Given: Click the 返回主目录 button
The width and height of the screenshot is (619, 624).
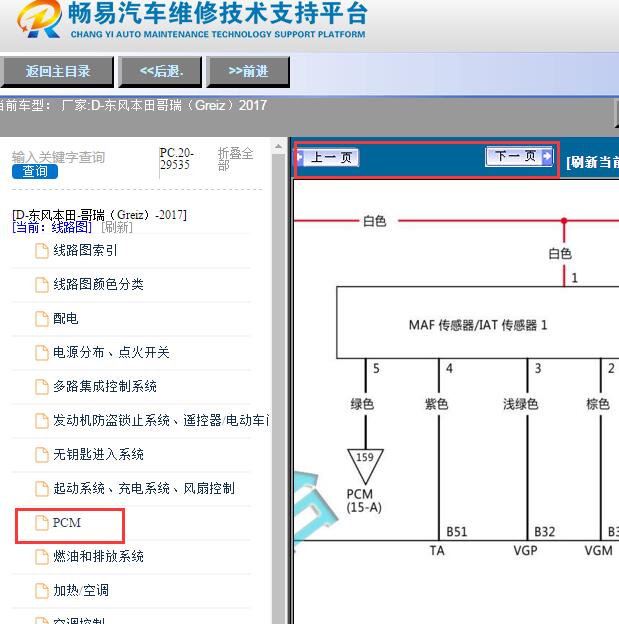Looking at the screenshot, I should click(x=57, y=72).
